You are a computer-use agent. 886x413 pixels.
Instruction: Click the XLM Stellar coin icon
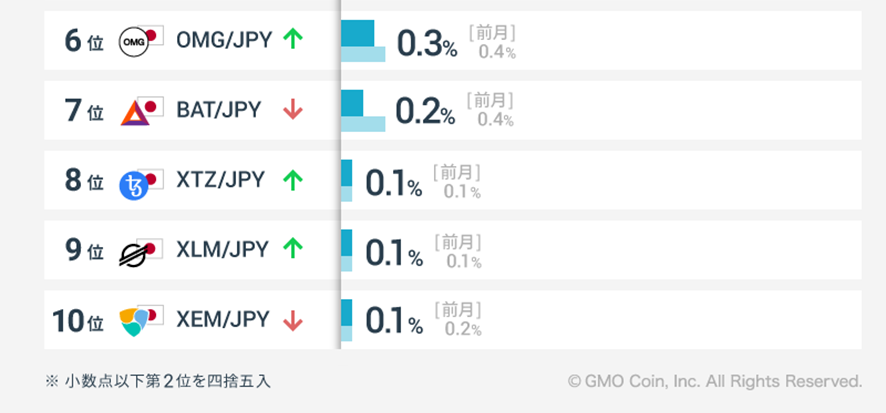[x=134, y=252]
